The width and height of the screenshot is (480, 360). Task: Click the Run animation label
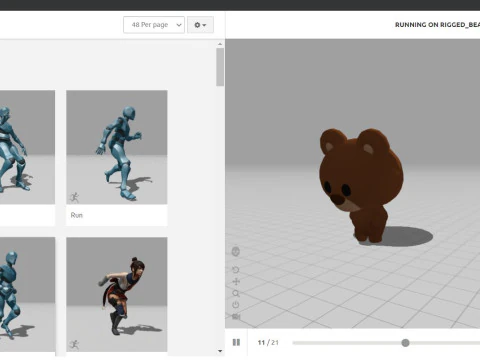coord(77,215)
